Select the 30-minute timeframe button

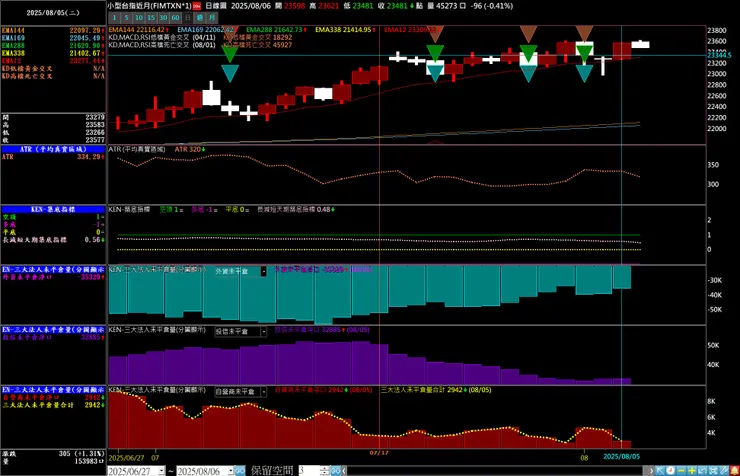point(163,17)
